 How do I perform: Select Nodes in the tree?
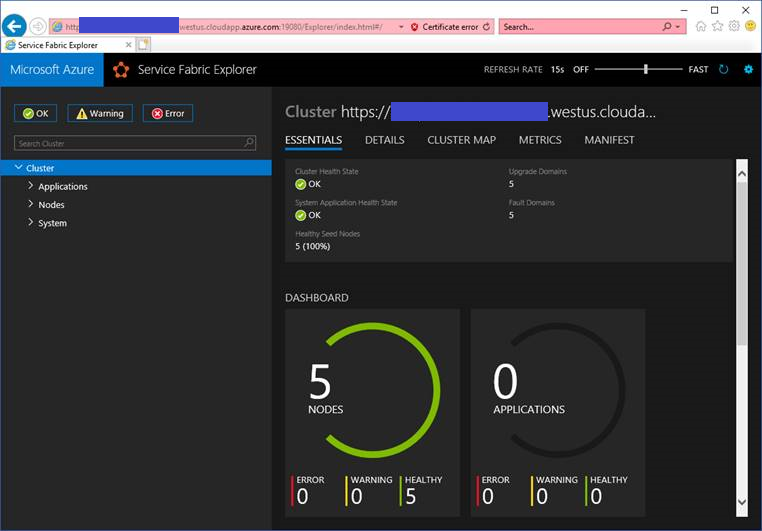tap(51, 205)
